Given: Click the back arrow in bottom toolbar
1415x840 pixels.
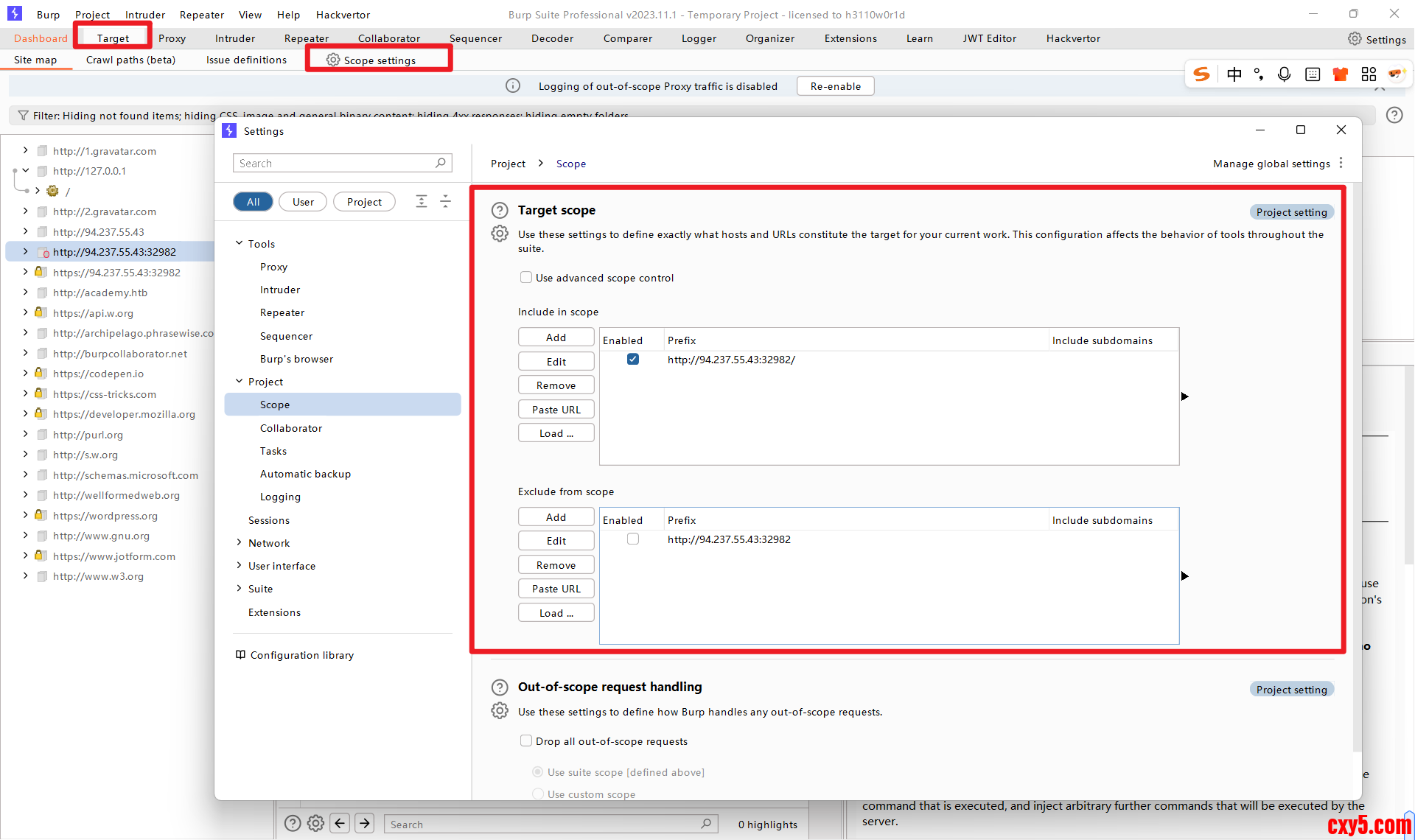Looking at the screenshot, I should [340, 823].
